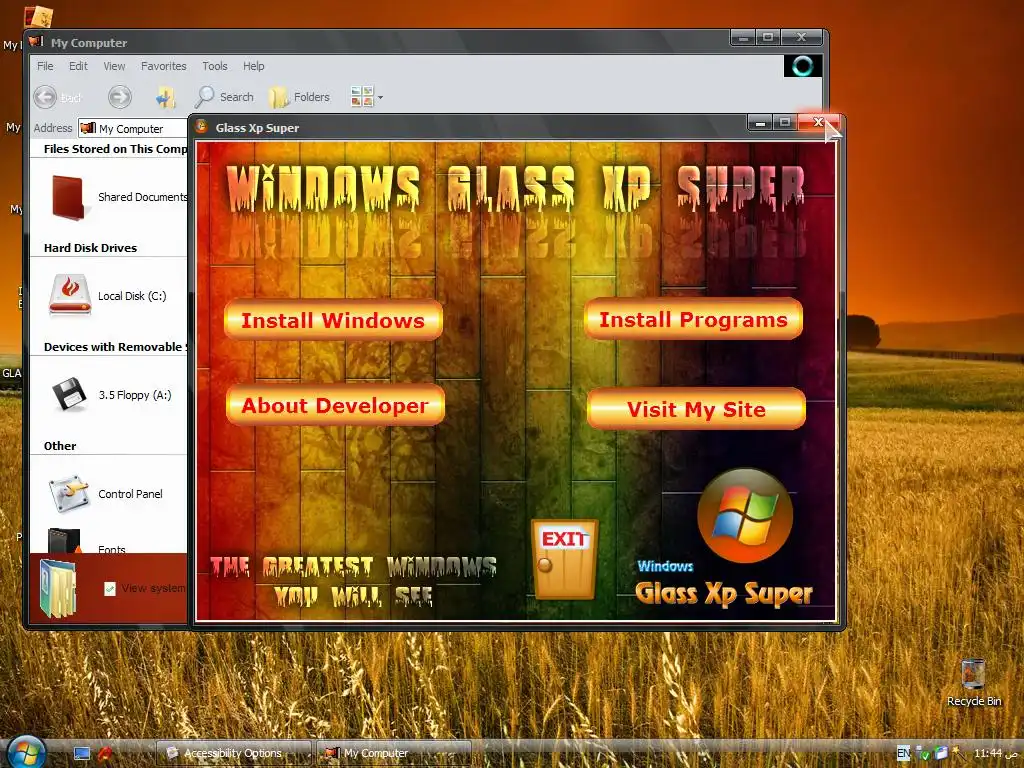Click the Install Programs button
1024x768 pixels.
click(x=693, y=319)
